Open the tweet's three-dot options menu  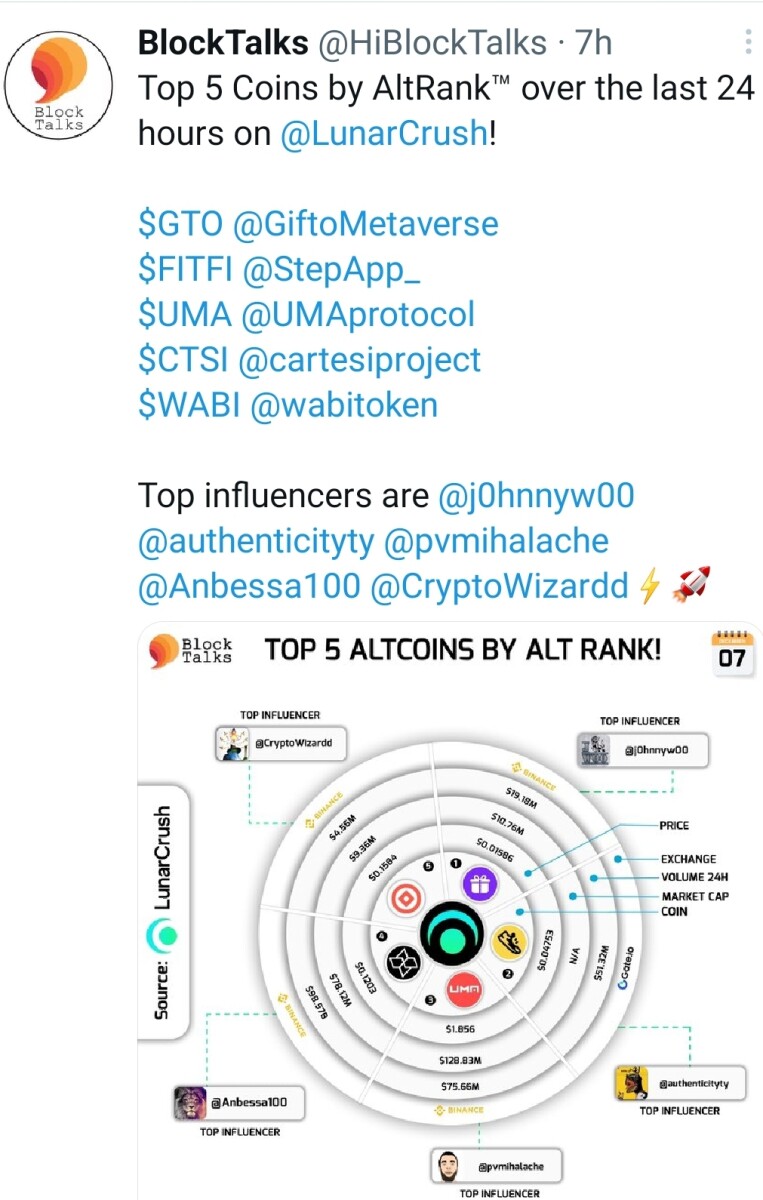click(x=749, y=43)
